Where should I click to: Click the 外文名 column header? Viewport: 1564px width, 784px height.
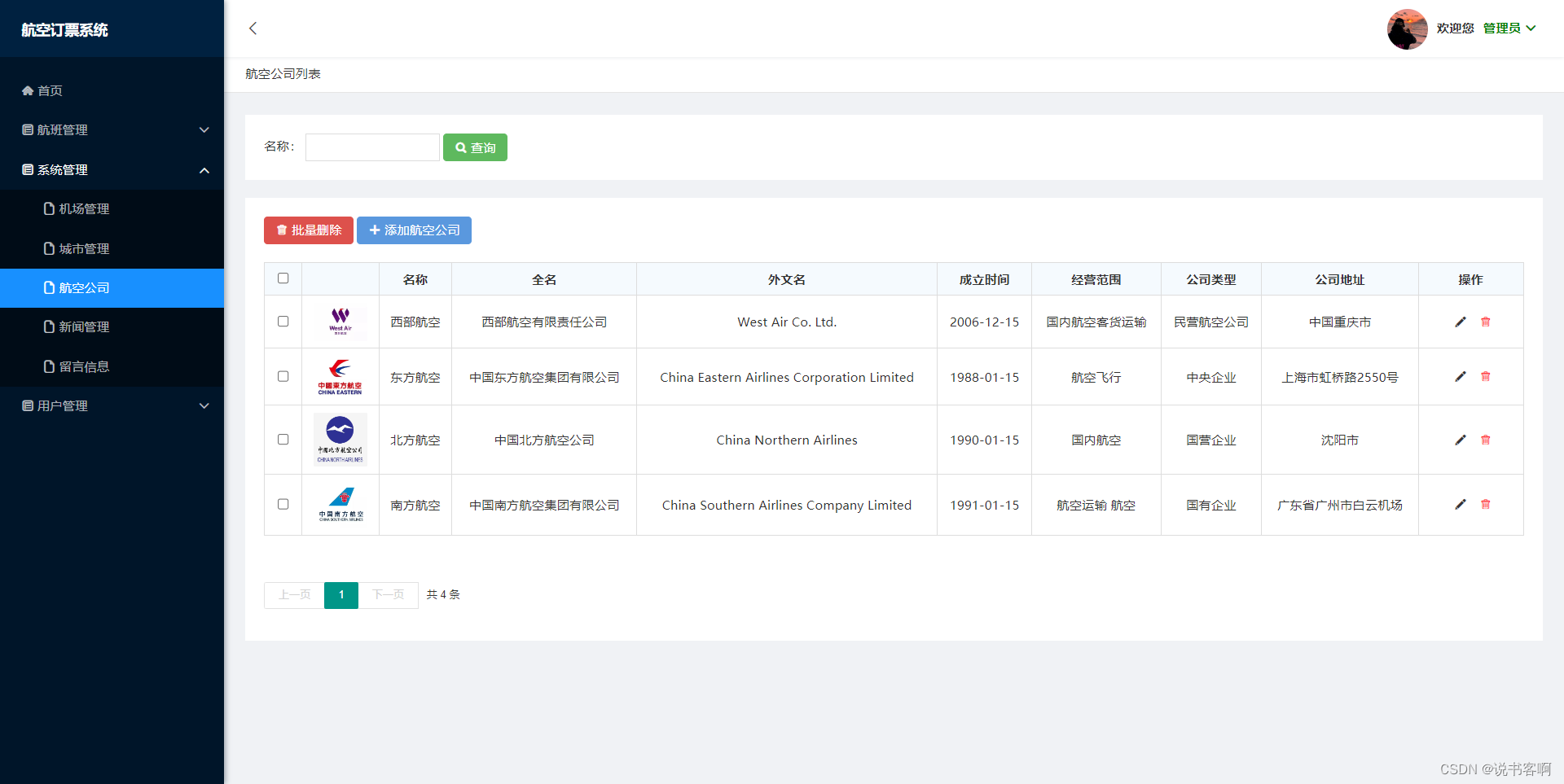[x=787, y=279]
